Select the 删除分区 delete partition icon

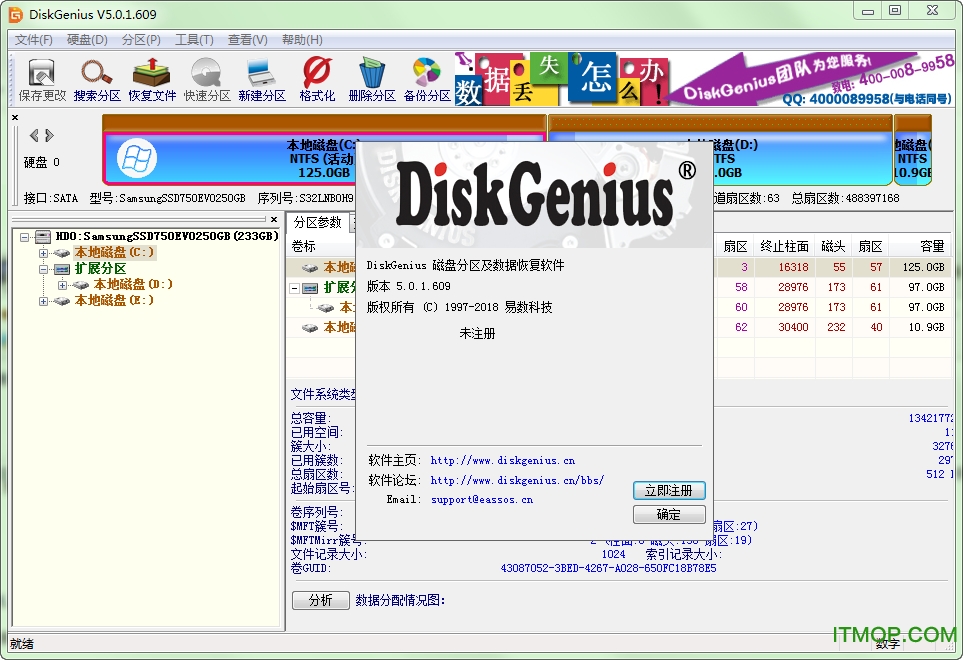(372, 79)
